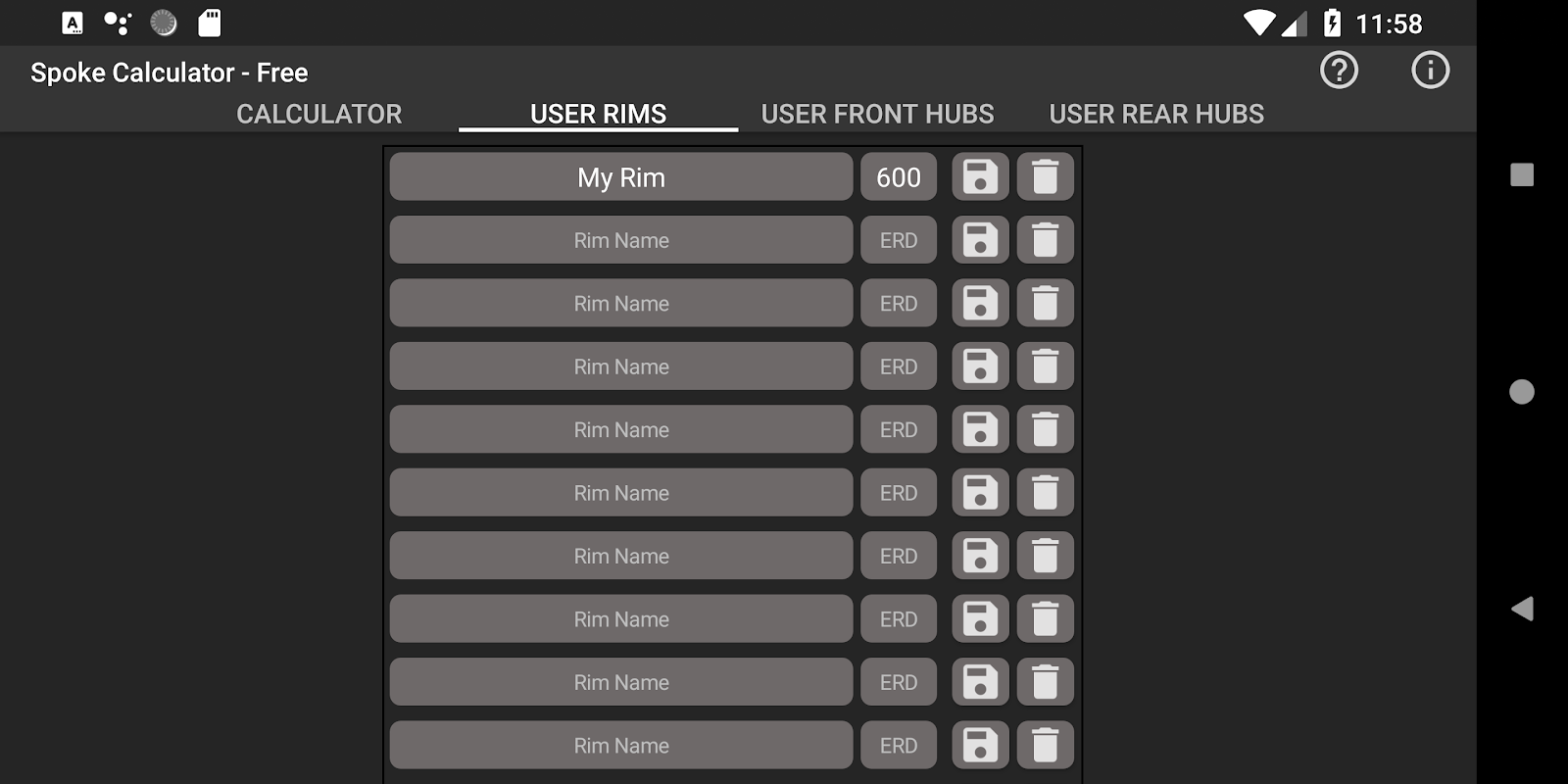
Task: Focus the eighth row ERD field
Action: [x=899, y=619]
